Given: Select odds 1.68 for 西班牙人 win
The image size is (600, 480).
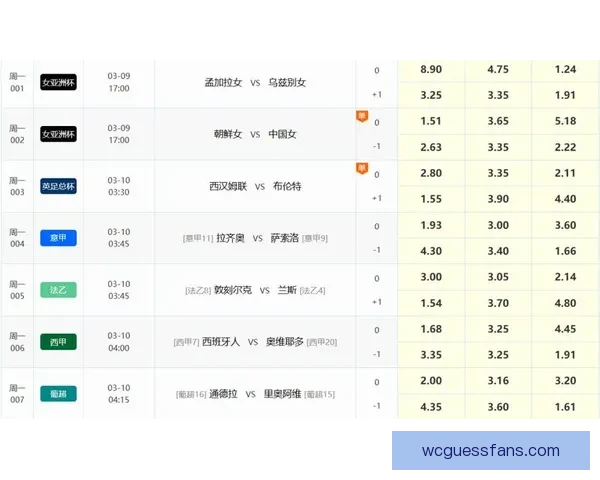Looking at the screenshot, I should (x=431, y=329).
